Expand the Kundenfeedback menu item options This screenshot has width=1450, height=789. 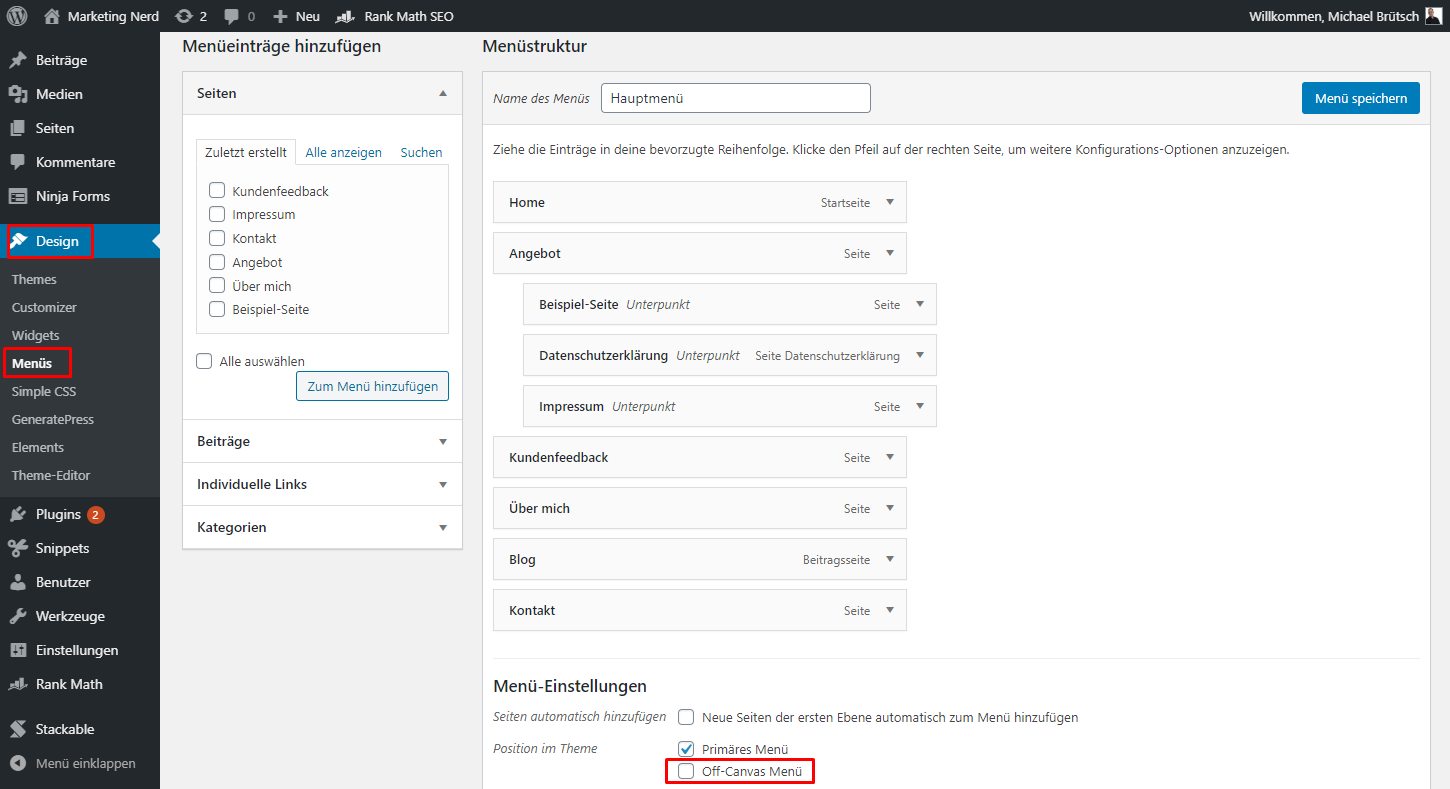(890, 457)
